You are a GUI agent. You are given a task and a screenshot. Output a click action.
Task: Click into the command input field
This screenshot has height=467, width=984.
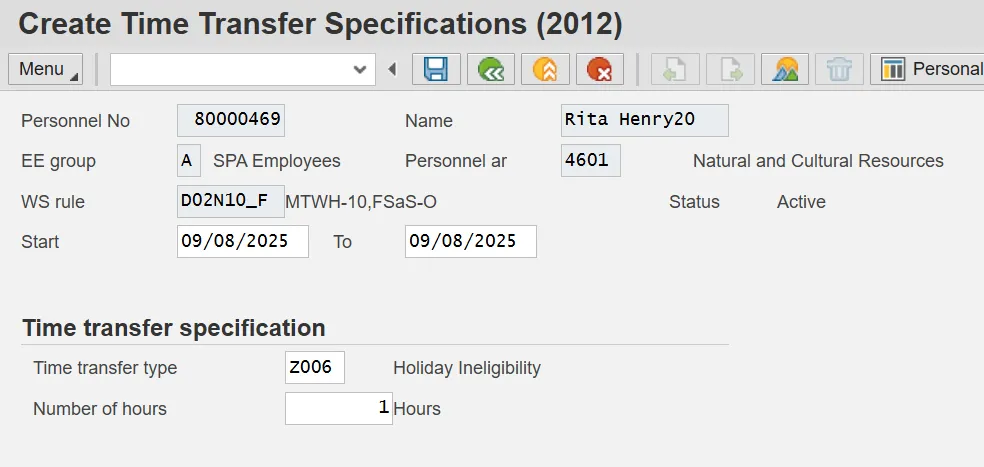click(x=230, y=69)
